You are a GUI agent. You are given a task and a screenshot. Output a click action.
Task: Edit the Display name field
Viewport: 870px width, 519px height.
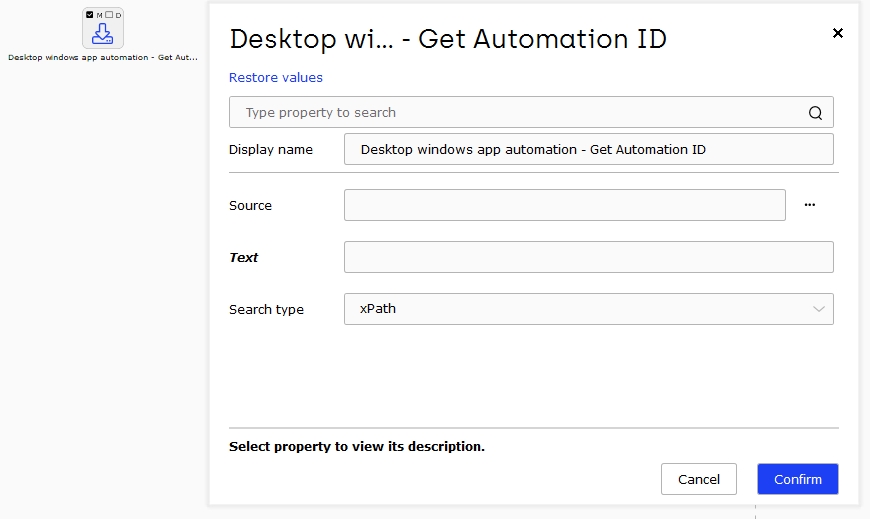[589, 149]
